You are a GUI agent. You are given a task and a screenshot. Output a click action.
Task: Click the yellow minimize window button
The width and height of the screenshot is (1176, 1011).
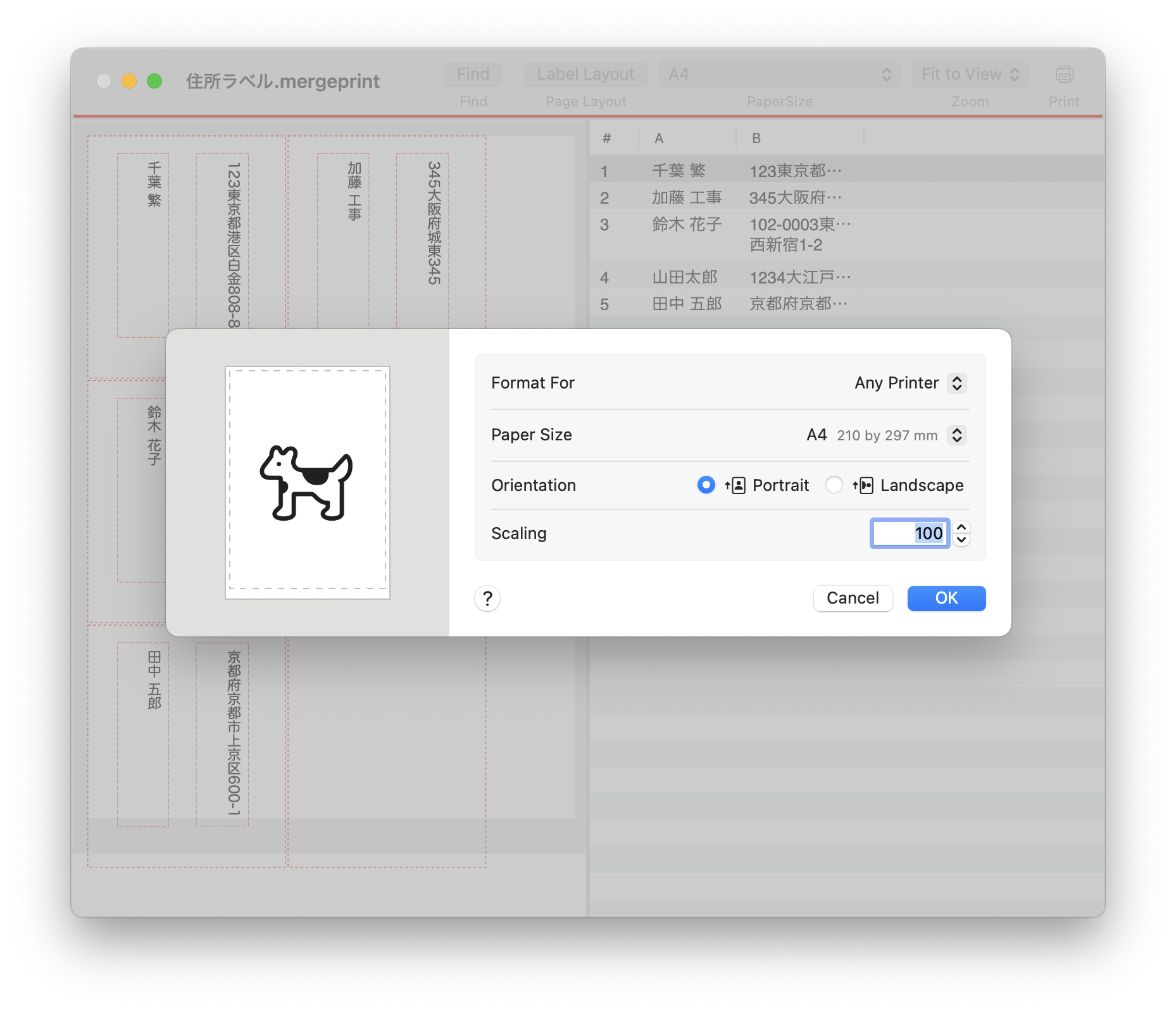pos(129,82)
